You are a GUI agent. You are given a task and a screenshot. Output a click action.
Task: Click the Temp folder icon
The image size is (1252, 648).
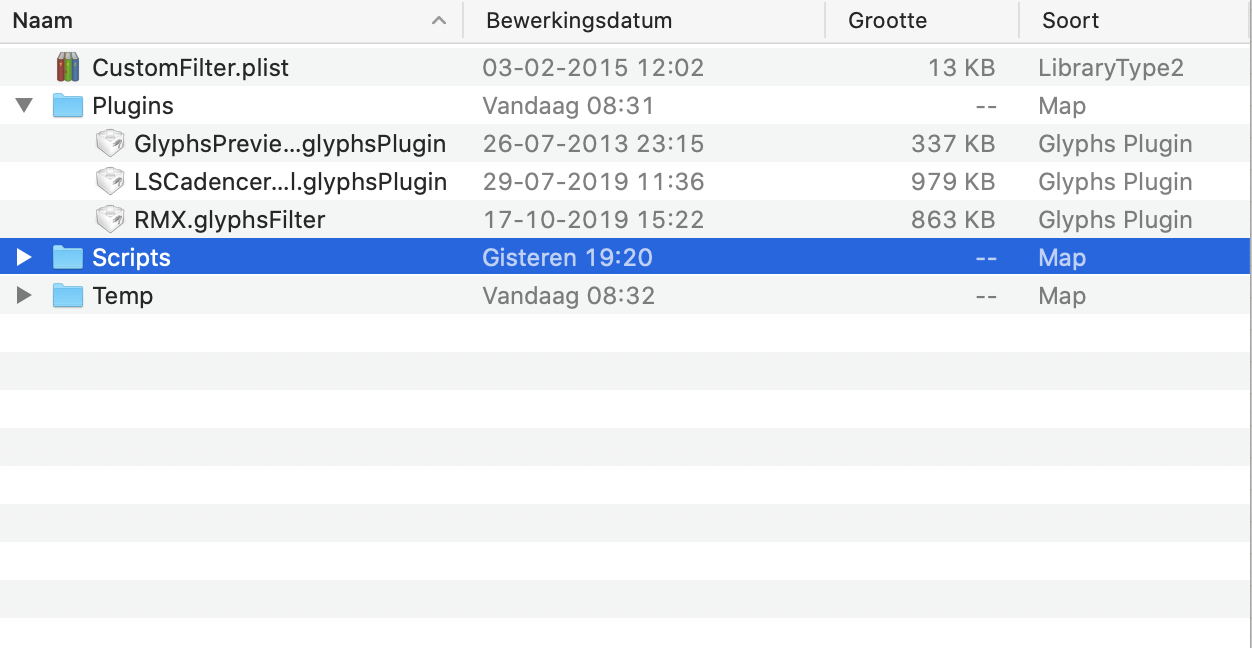(67, 296)
